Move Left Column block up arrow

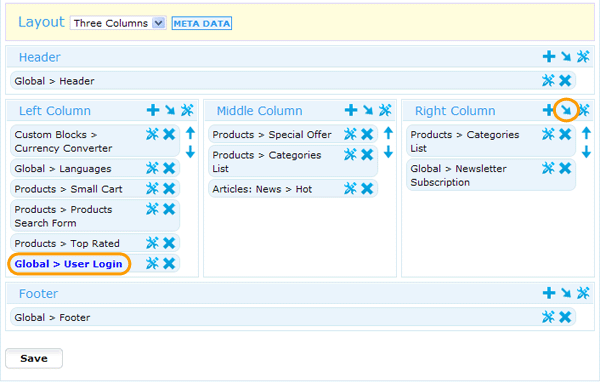coord(190,133)
